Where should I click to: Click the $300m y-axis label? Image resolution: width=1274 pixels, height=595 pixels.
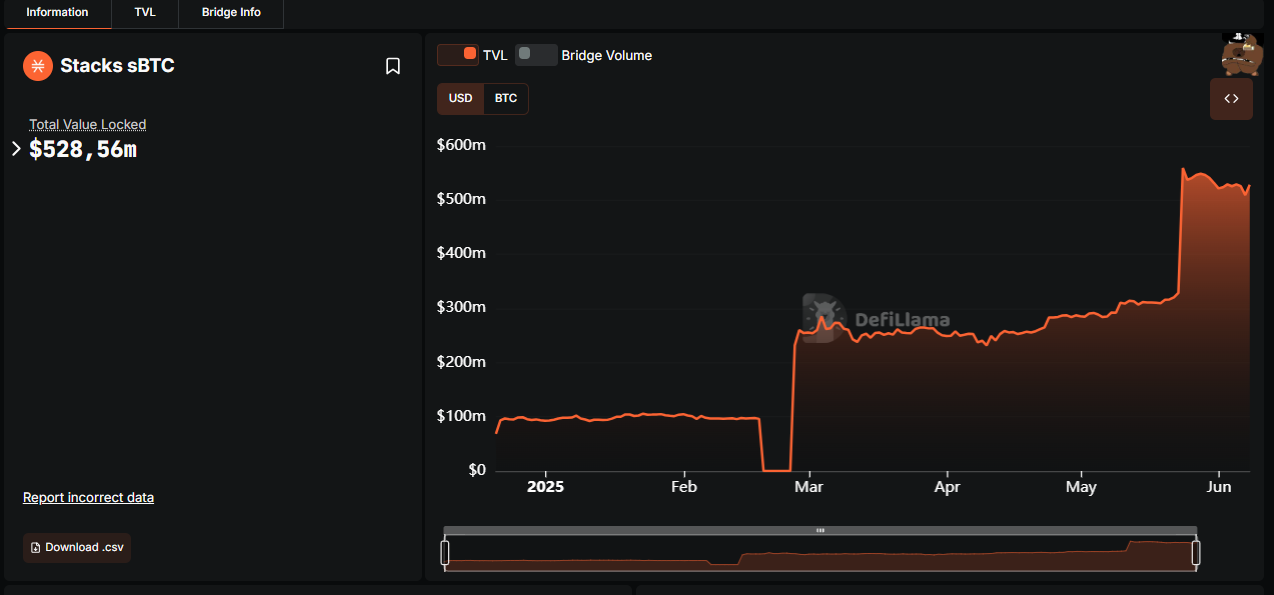[461, 307]
